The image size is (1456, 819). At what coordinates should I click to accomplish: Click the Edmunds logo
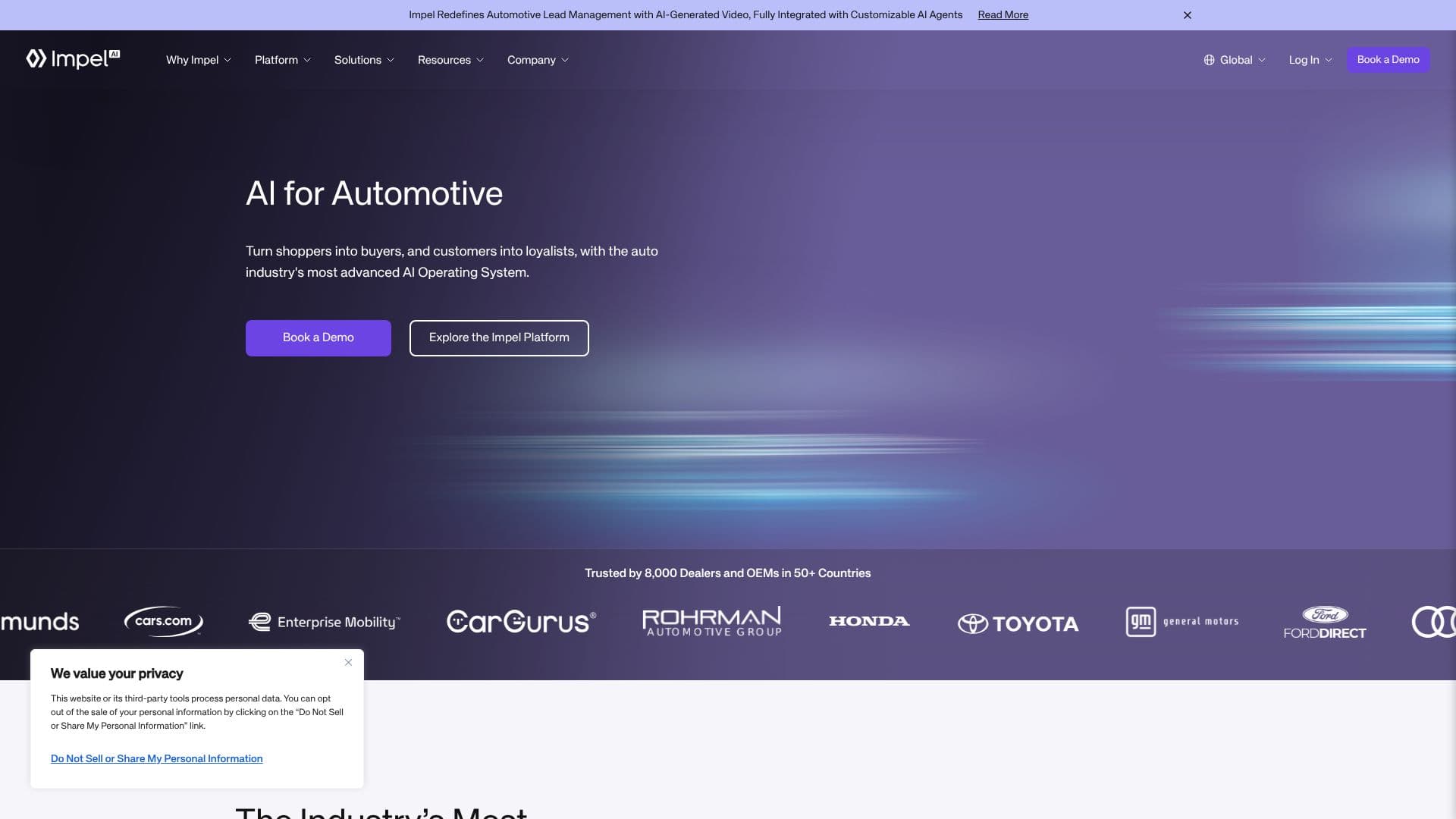click(39, 622)
